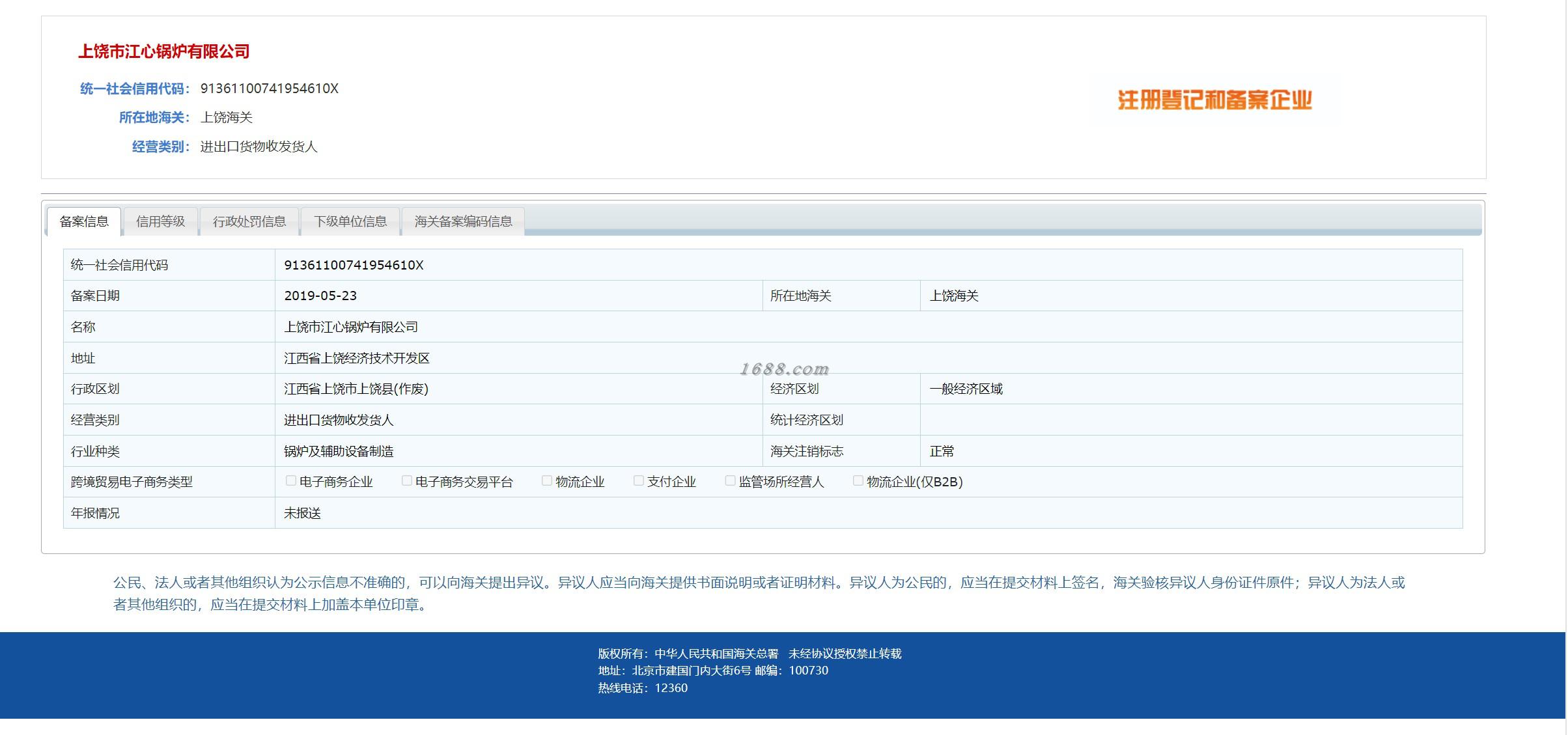1568x735 pixels.
Task: Click the 海关注销标志 value 正常
Action: click(x=942, y=451)
